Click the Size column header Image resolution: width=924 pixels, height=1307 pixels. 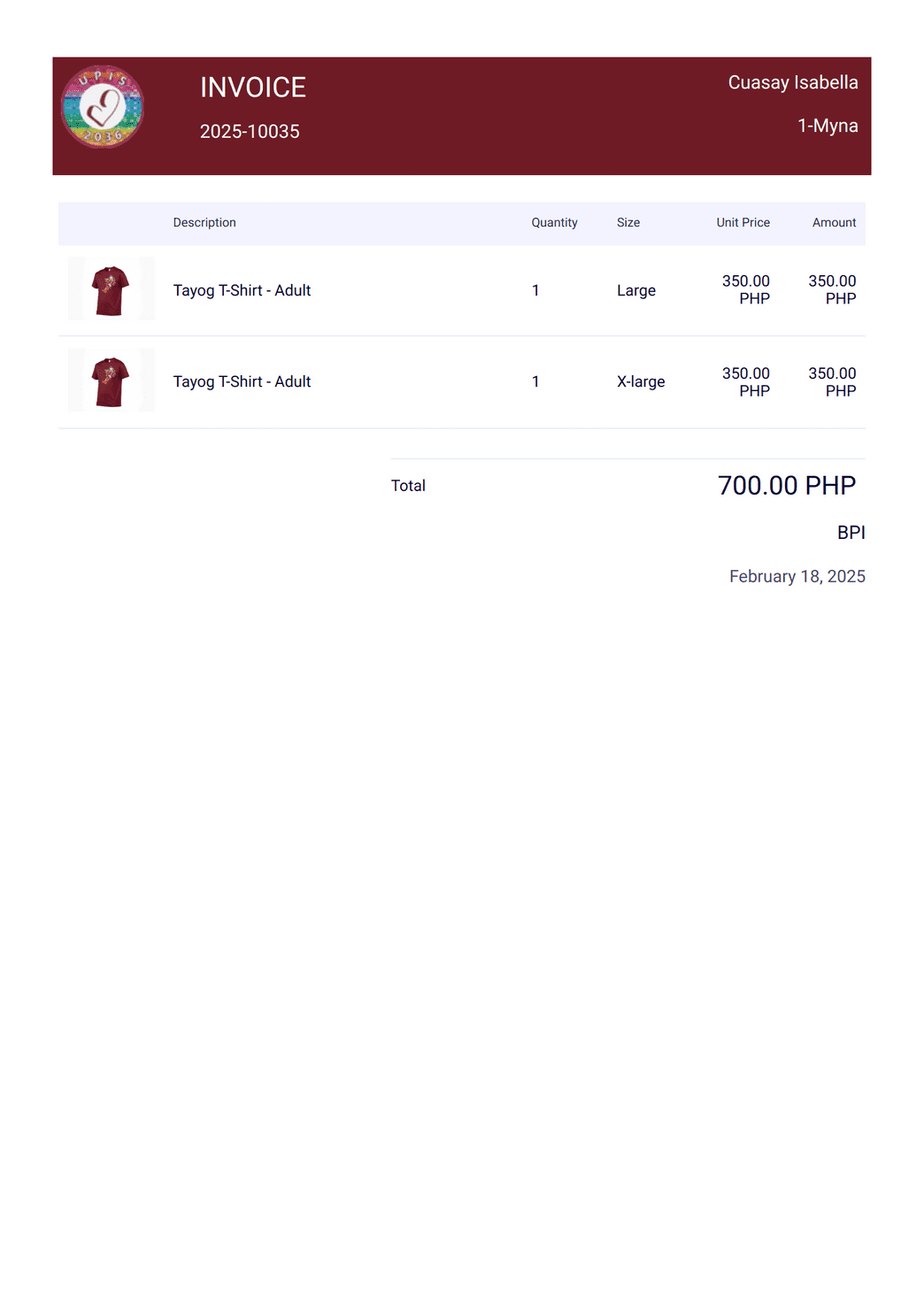[628, 223]
